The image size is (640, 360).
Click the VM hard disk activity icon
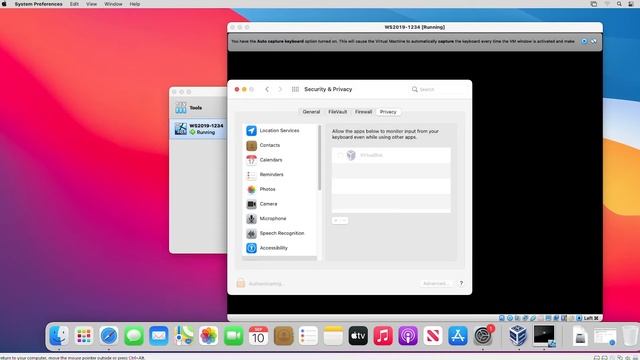click(x=502, y=318)
